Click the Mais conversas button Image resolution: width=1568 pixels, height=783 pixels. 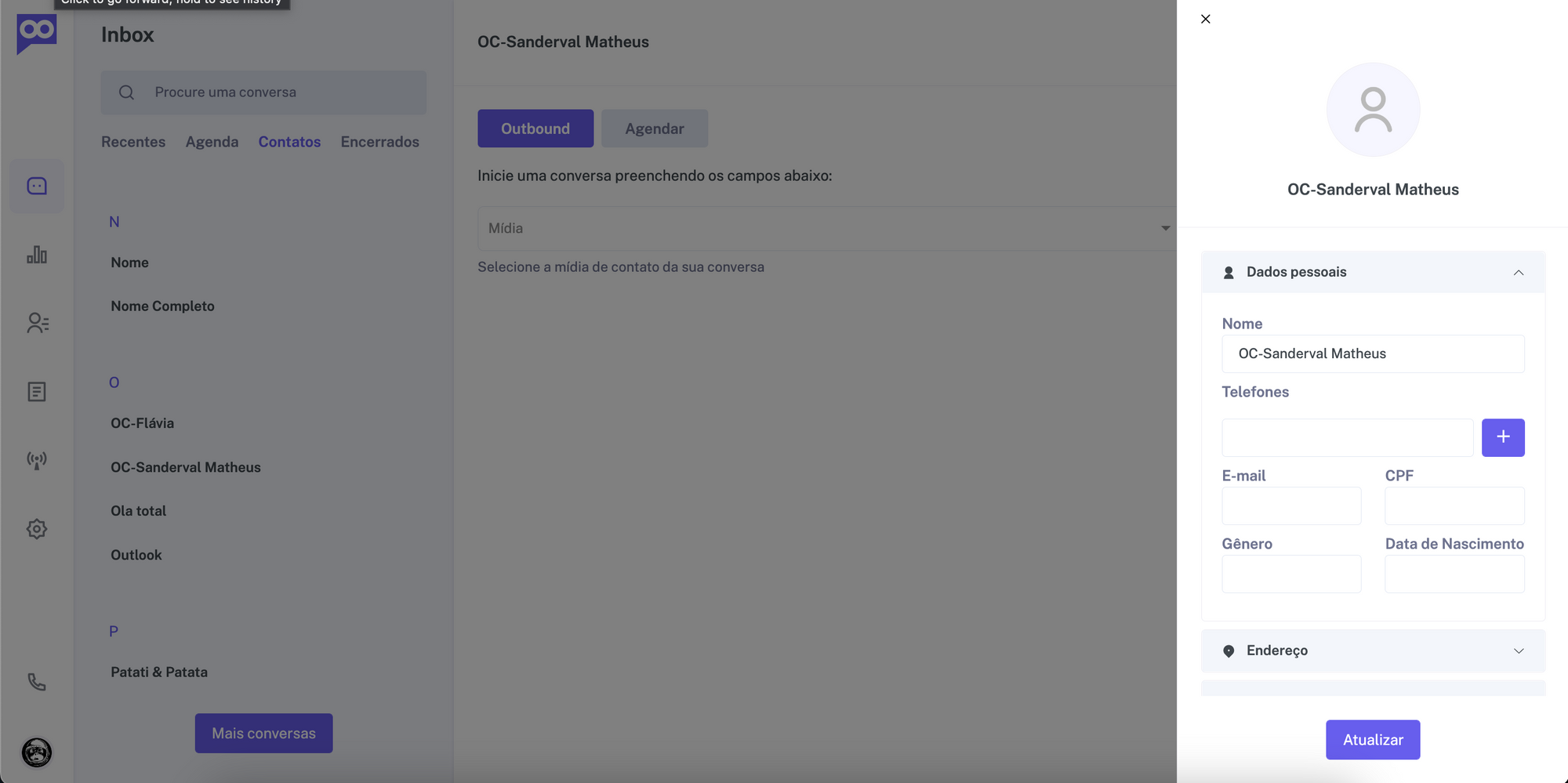coord(263,734)
